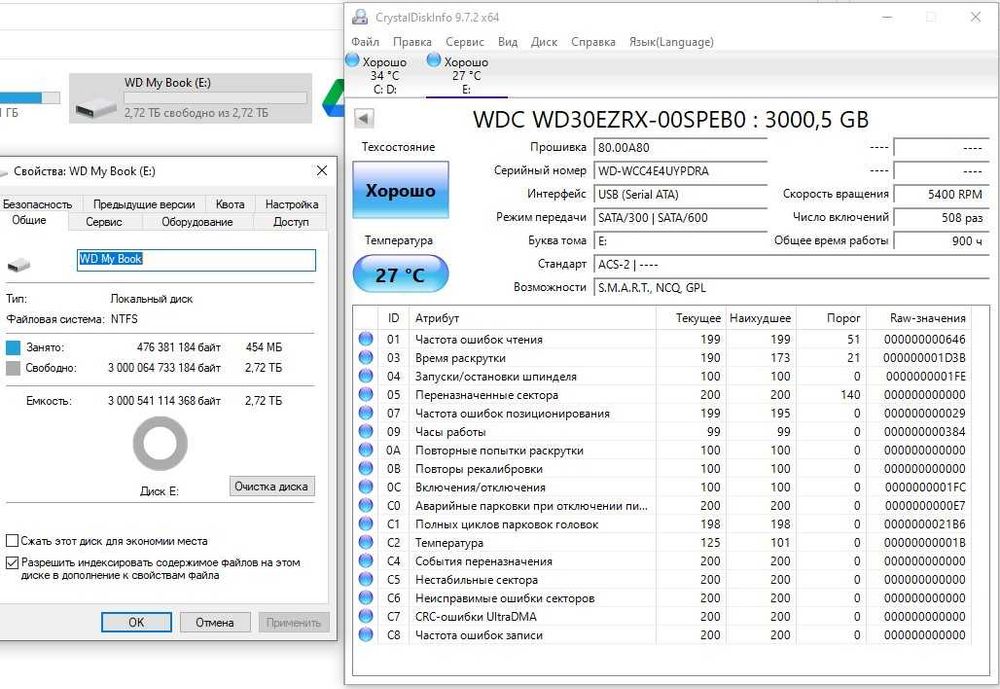Click the disk usage donut chart
The width and height of the screenshot is (1000, 689).
click(x=160, y=443)
